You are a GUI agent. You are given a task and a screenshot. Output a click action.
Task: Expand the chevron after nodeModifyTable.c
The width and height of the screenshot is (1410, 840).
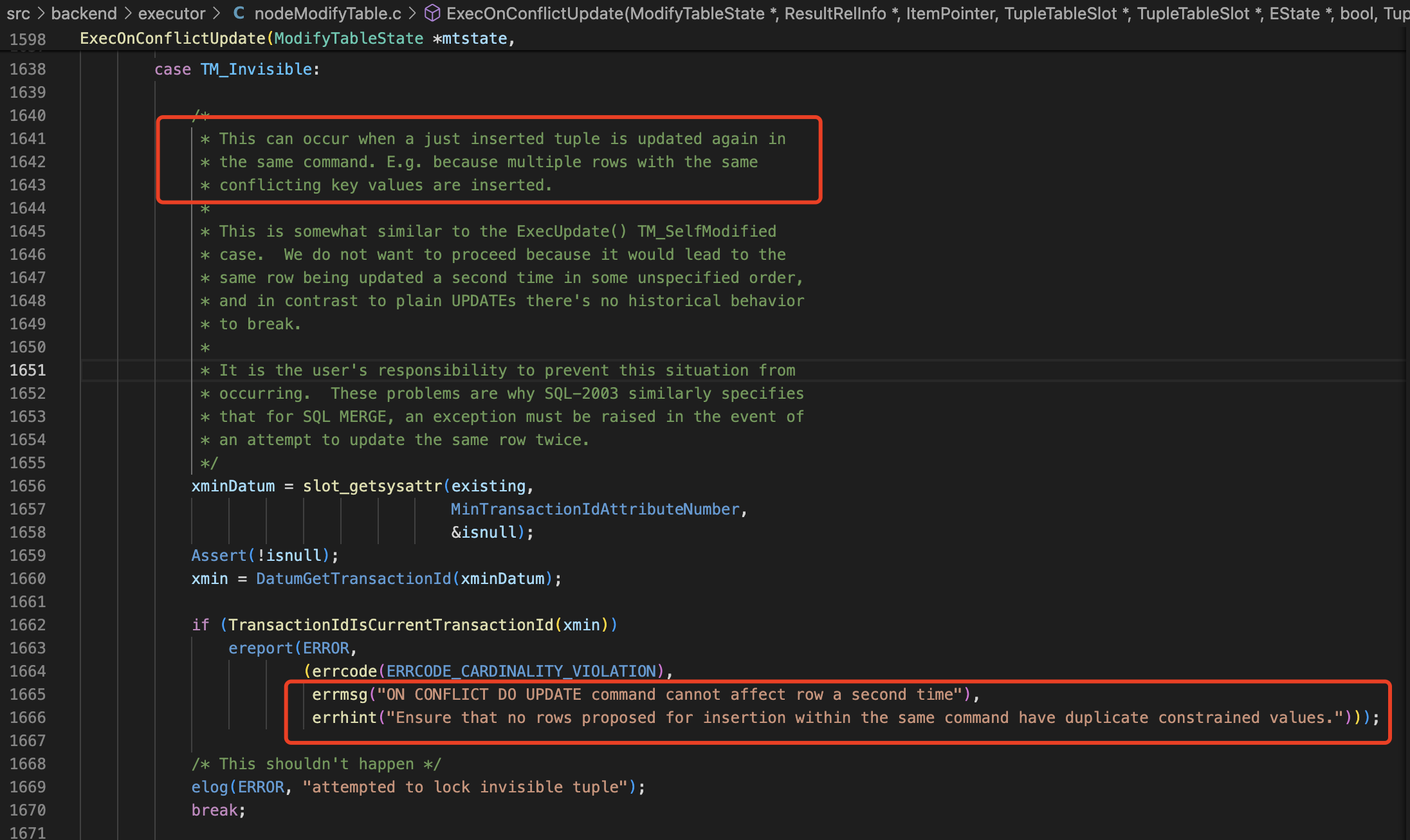(x=414, y=13)
